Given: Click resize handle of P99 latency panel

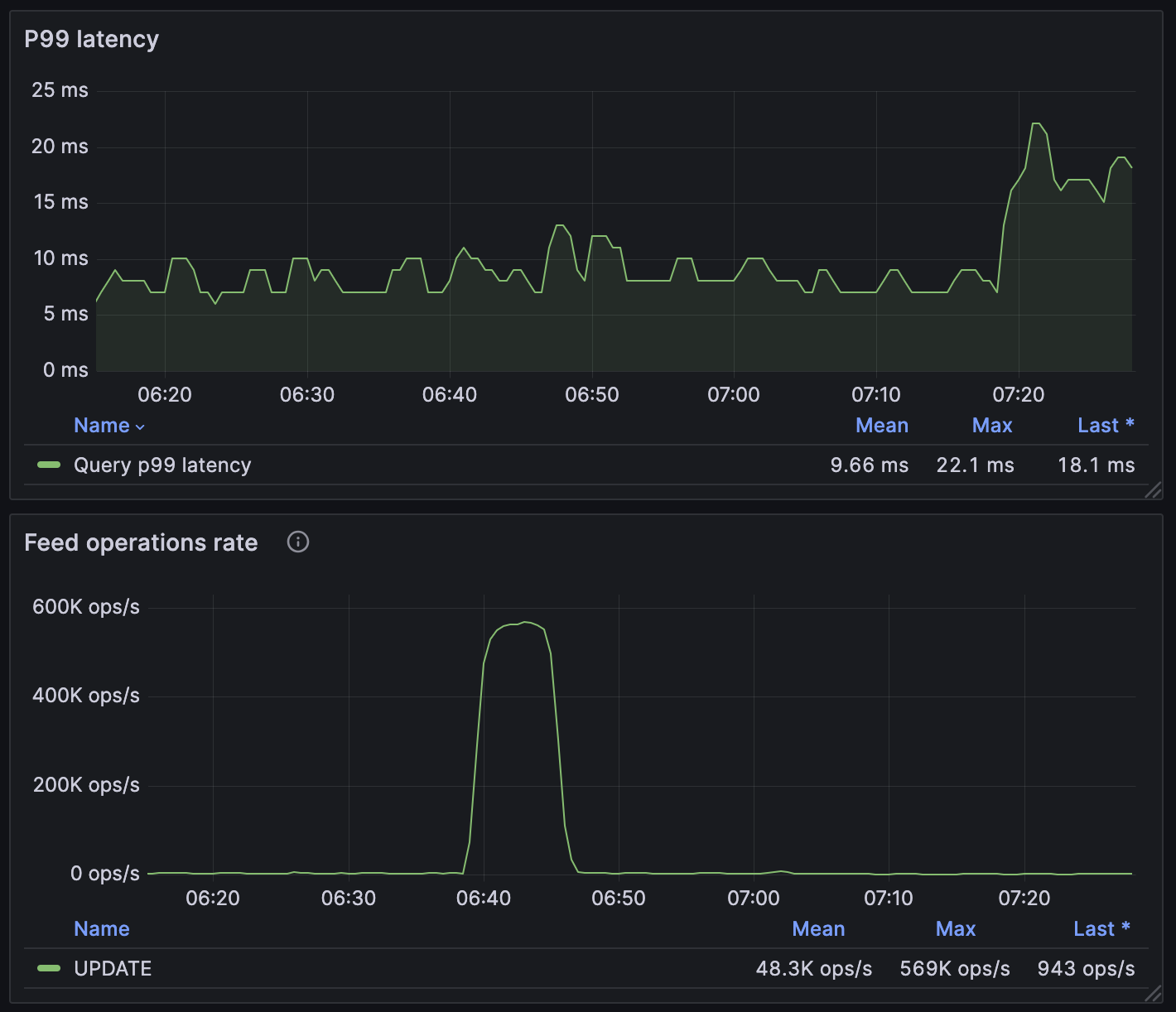Looking at the screenshot, I should click(1153, 491).
